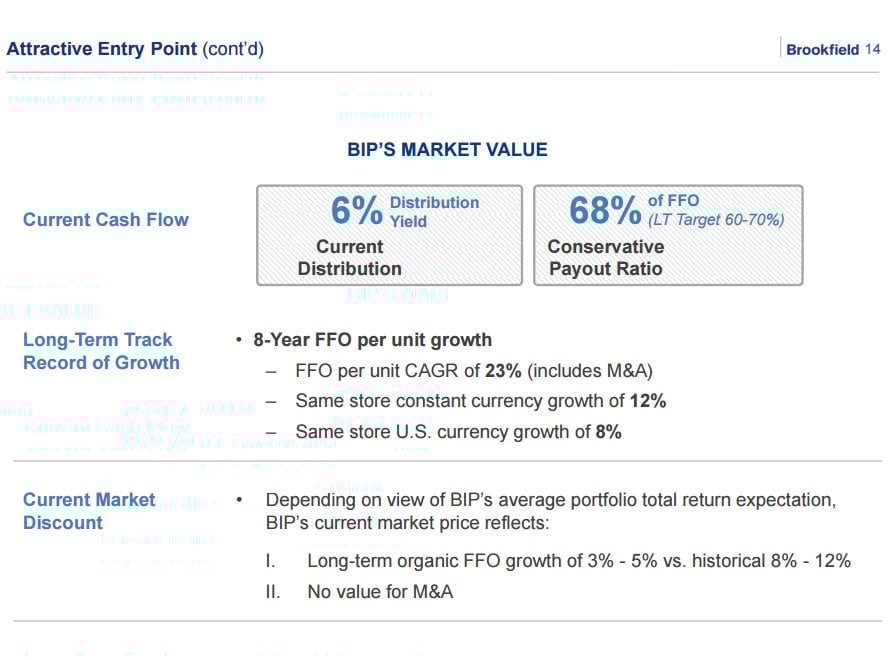The width and height of the screenshot is (896, 660).
Task: Click the Brookfield logo text
Action: point(822,50)
